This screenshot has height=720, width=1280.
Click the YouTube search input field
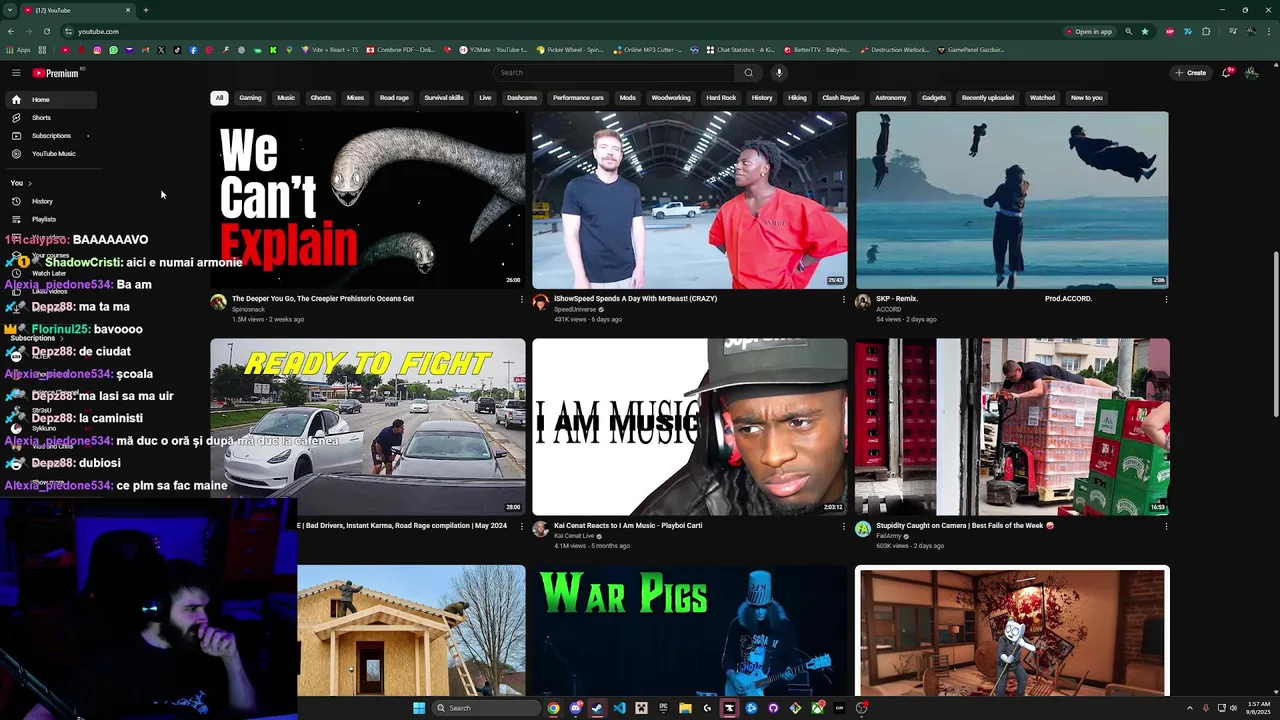(614, 73)
